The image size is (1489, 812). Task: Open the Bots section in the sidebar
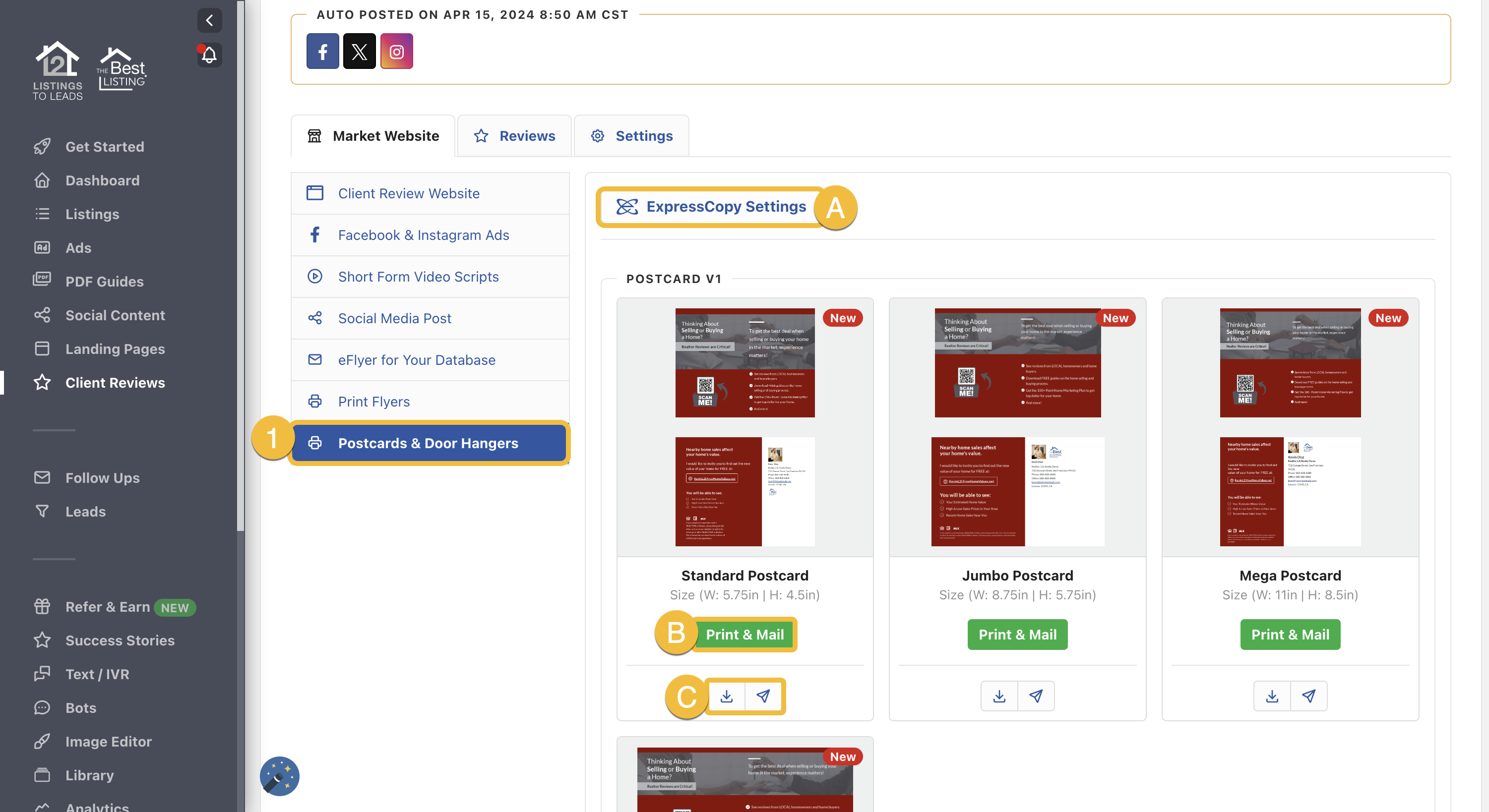80,707
